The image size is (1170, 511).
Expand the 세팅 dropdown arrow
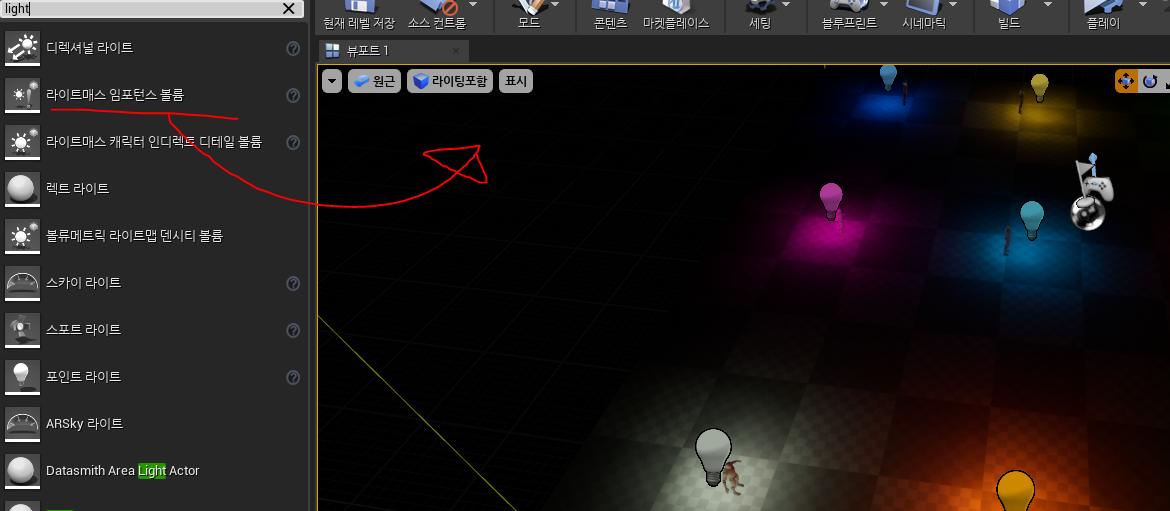coord(785,4)
